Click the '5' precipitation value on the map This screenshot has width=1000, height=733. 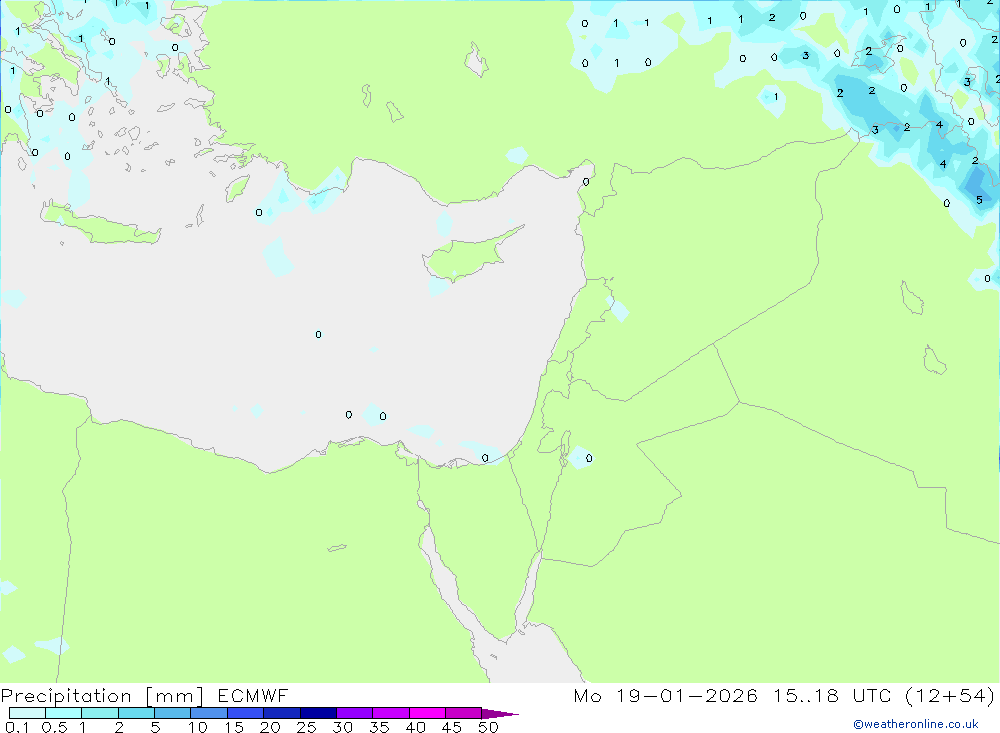coord(979,200)
